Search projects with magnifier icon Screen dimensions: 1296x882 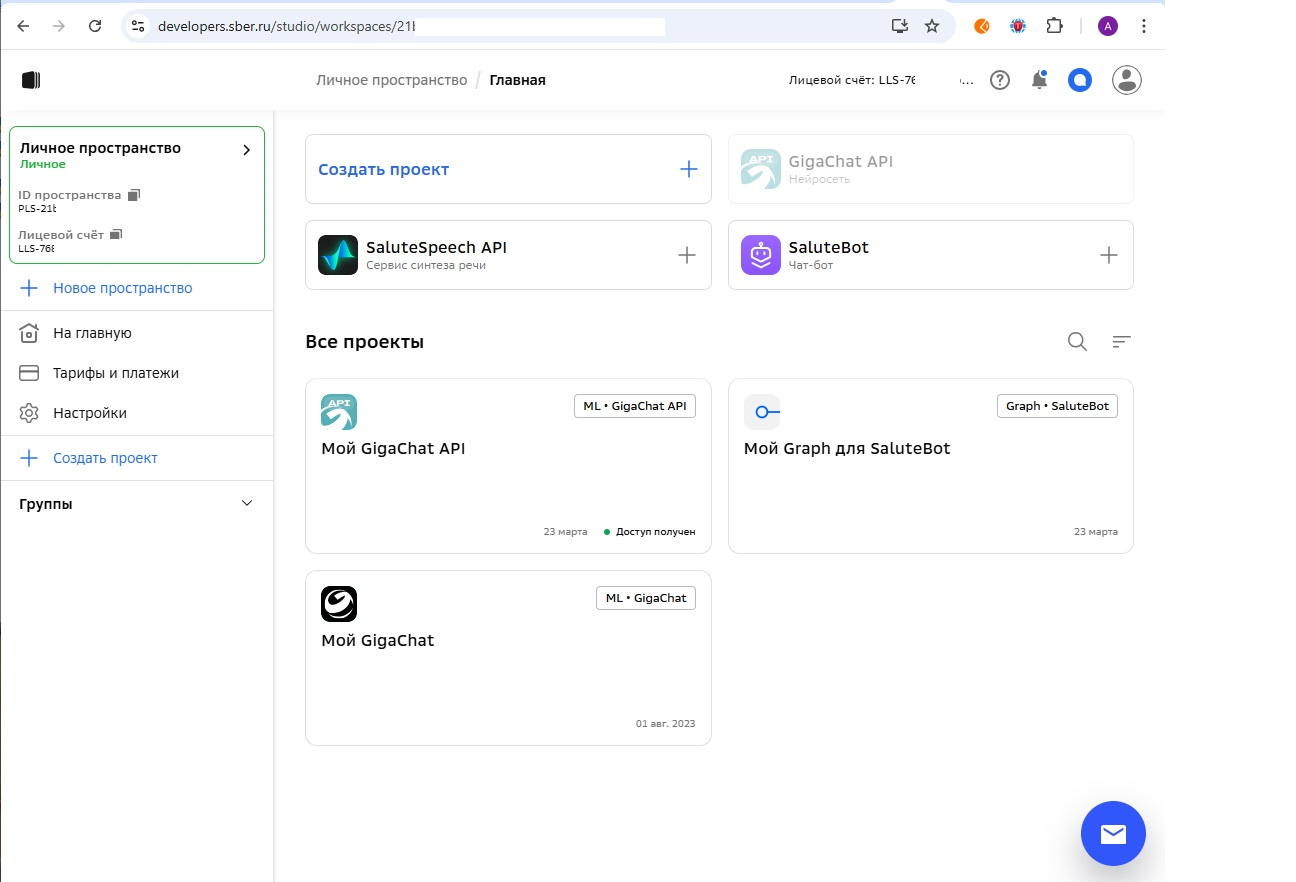(1077, 342)
